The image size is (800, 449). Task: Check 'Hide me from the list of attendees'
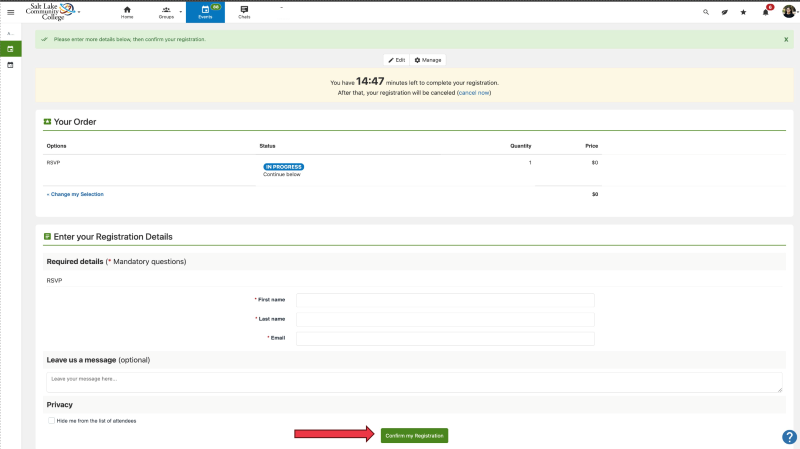click(52, 420)
